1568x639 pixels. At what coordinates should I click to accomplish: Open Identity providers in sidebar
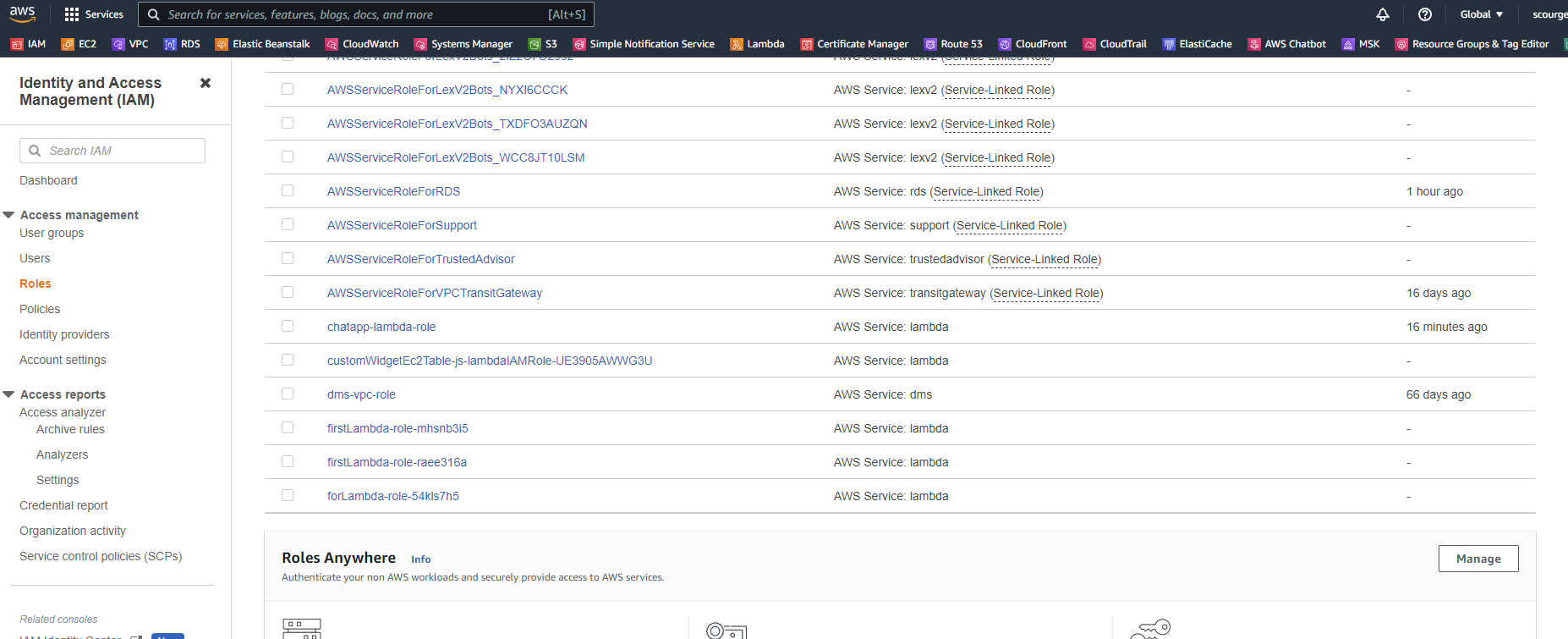[x=64, y=334]
